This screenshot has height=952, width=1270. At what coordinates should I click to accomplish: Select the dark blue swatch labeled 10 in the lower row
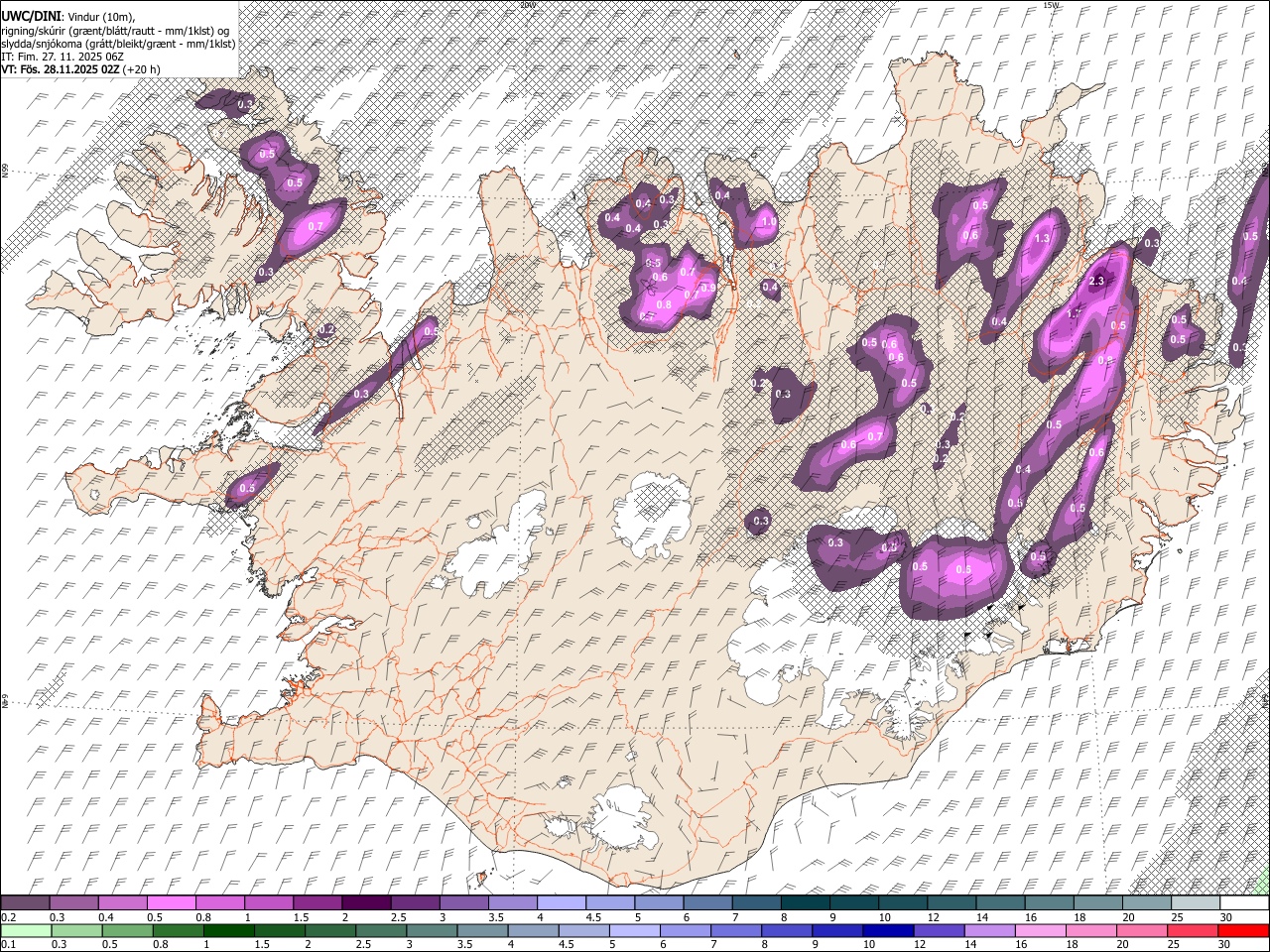click(x=887, y=930)
